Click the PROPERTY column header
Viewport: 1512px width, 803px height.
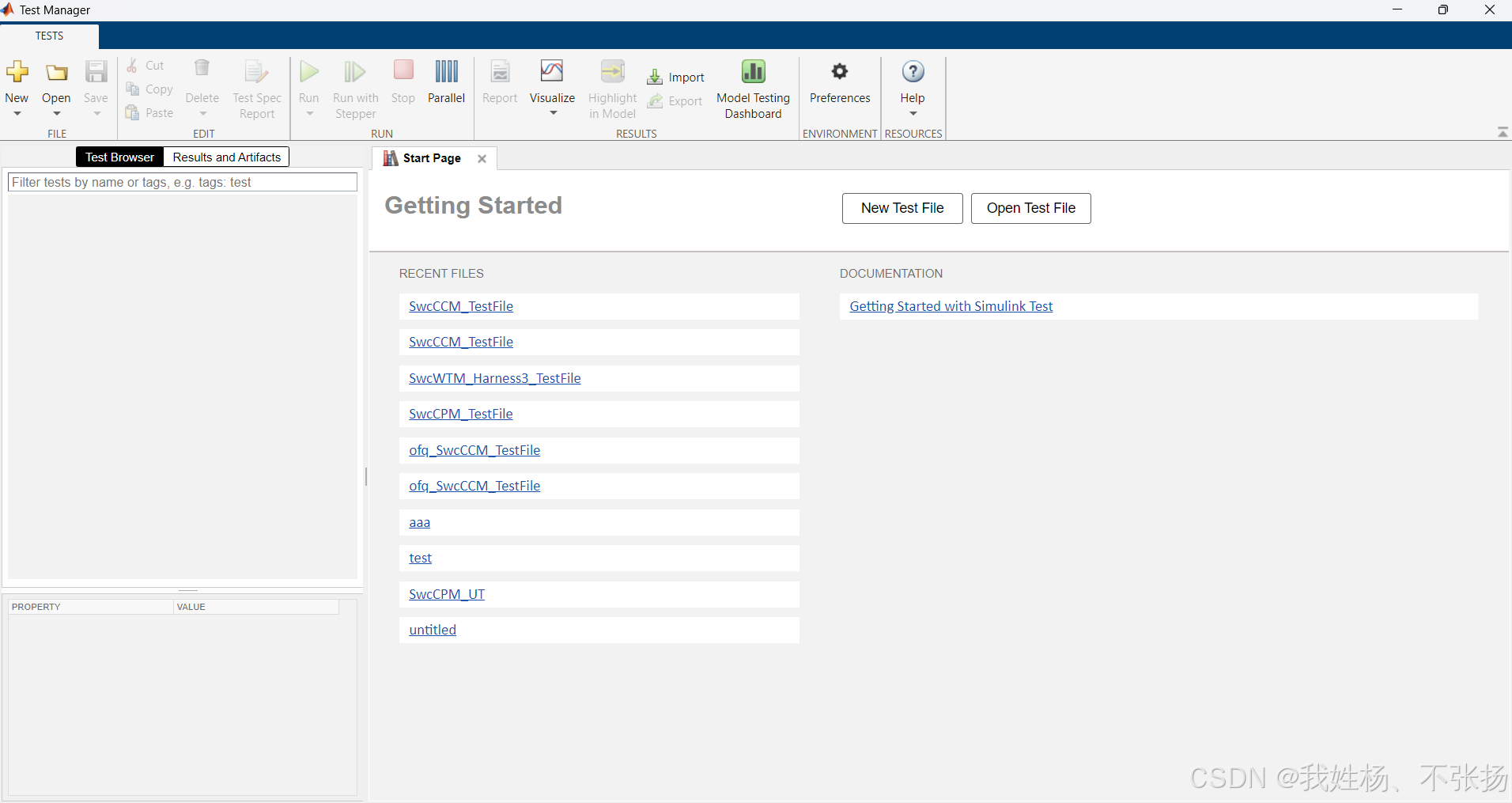pos(91,607)
